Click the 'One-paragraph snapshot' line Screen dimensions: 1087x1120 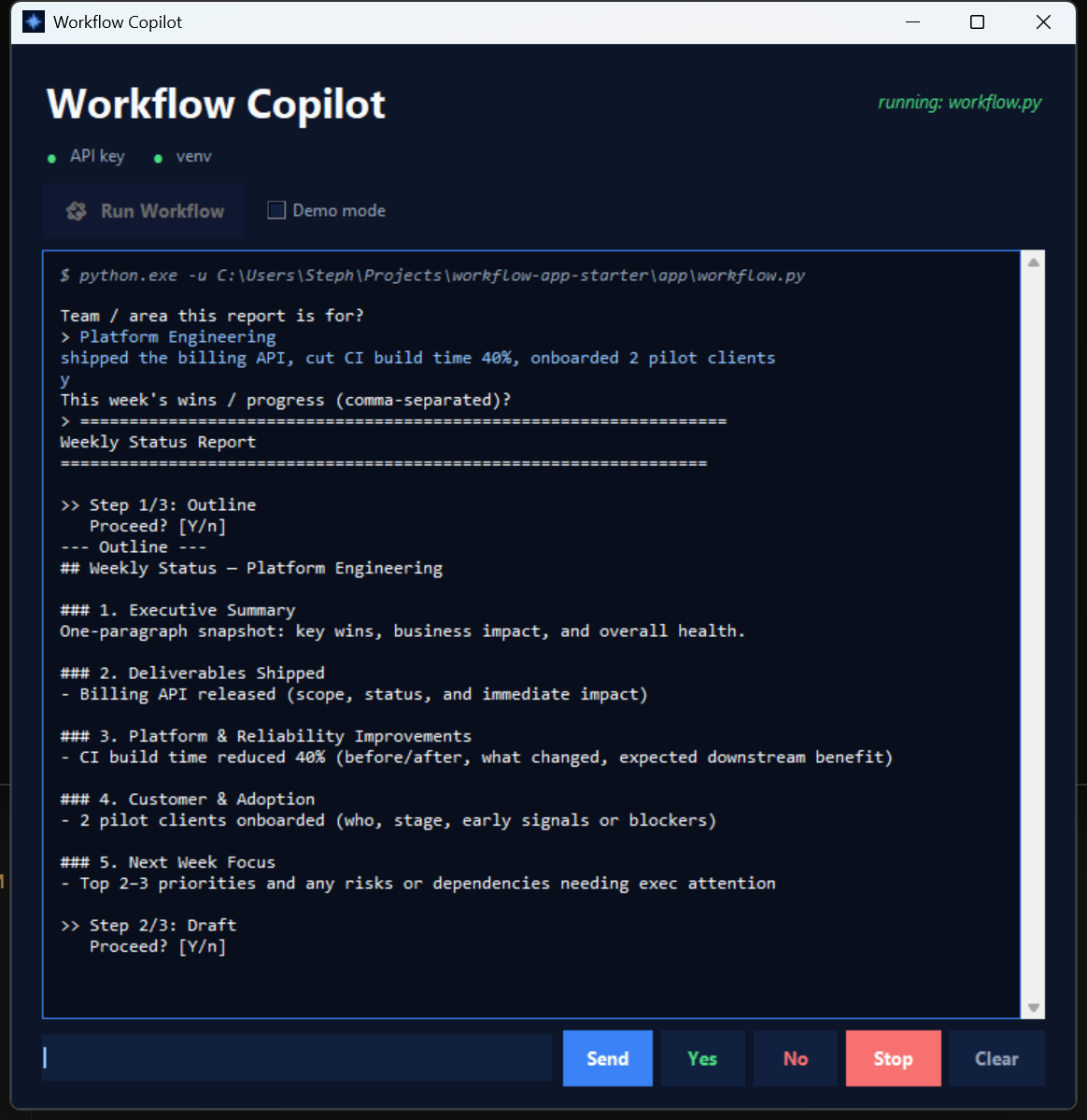click(x=402, y=631)
